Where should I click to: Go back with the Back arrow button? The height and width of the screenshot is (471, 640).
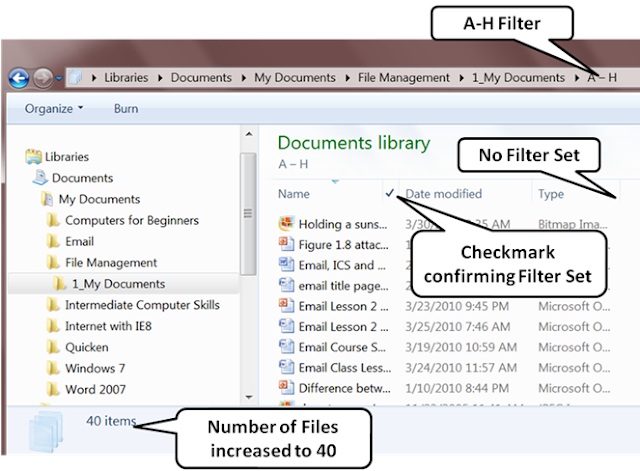[19, 78]
